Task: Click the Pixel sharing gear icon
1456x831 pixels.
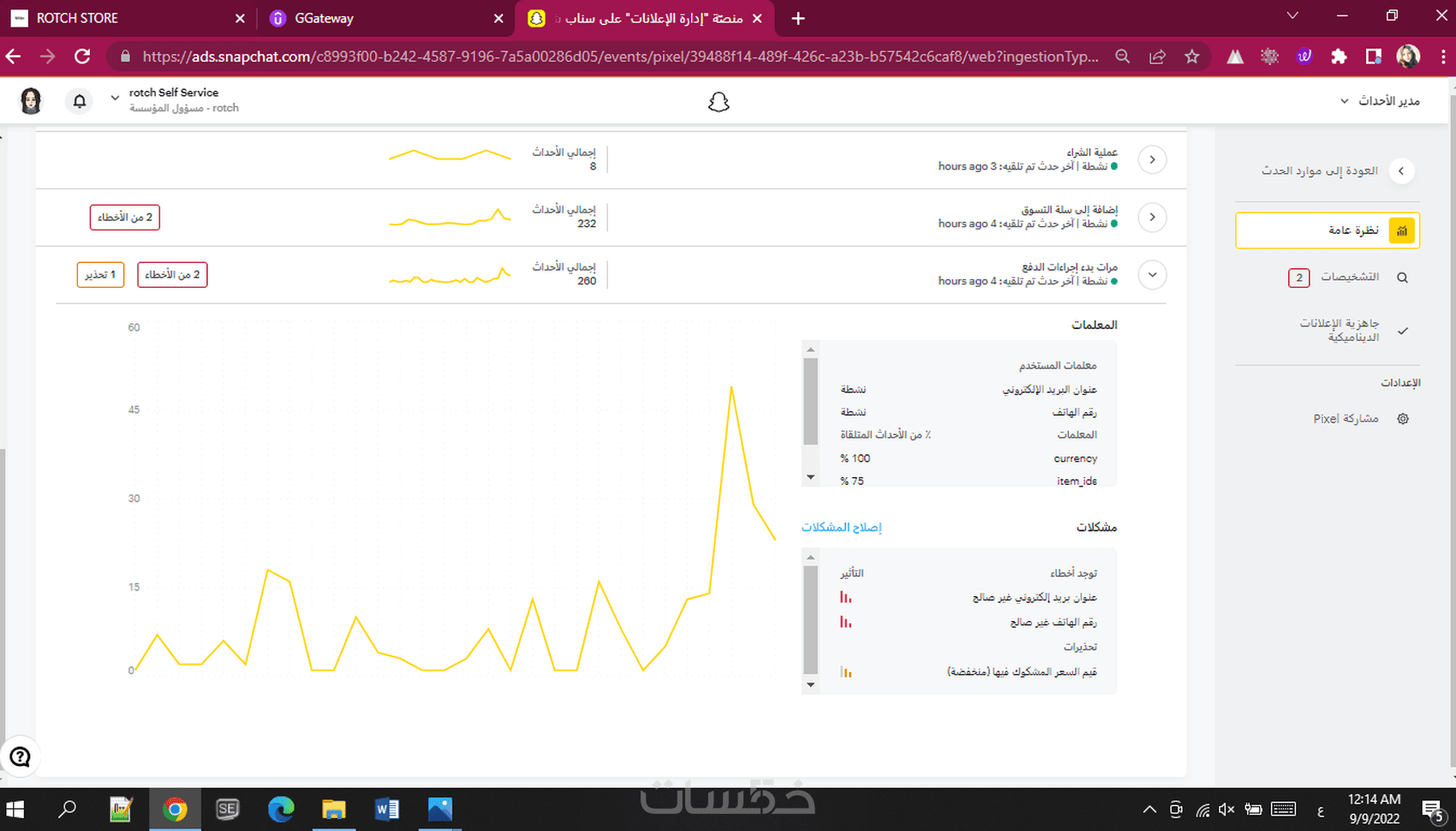Action: click(x=1403, y=419)
